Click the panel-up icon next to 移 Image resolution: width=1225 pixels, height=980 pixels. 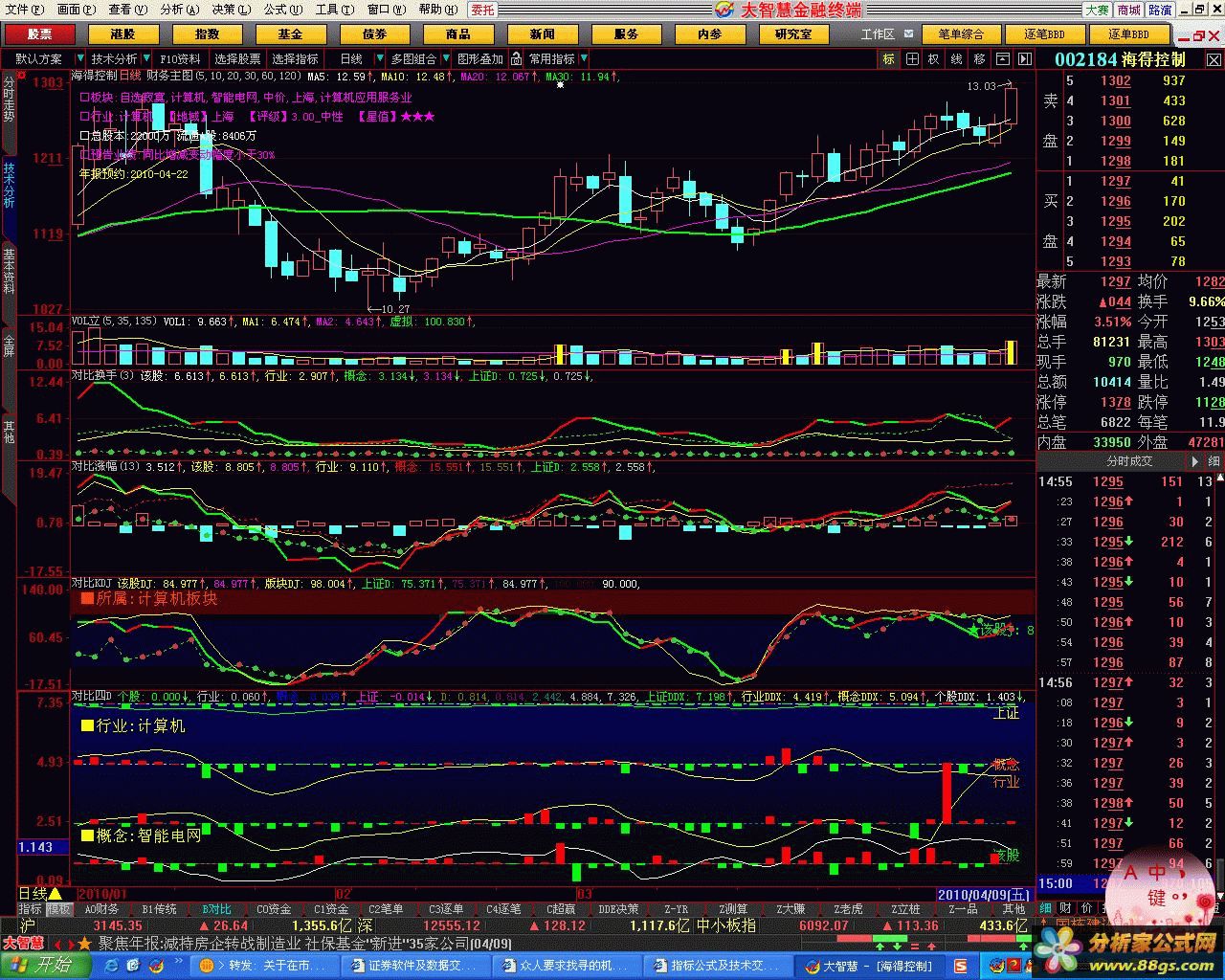pos(1002,59)
